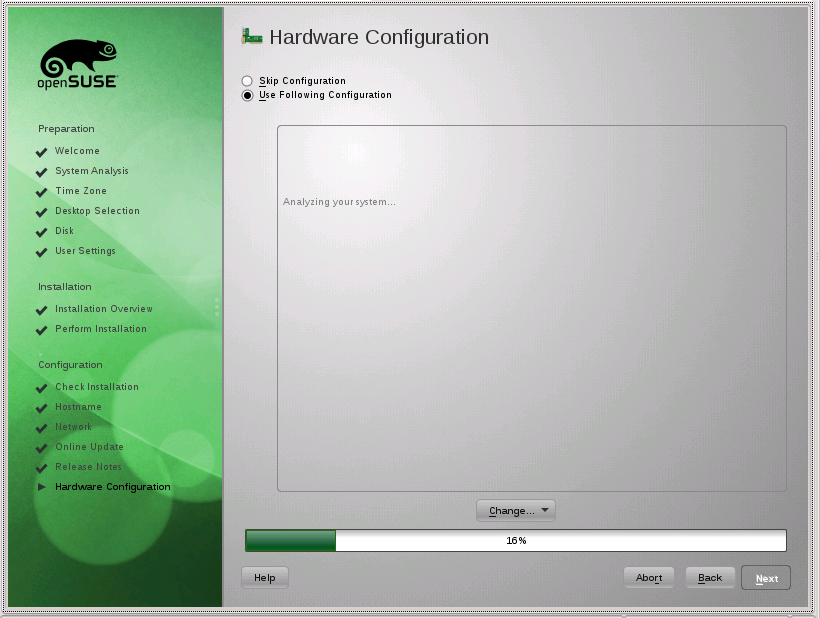Proceed with the Next button

click(x=766, y=578)
